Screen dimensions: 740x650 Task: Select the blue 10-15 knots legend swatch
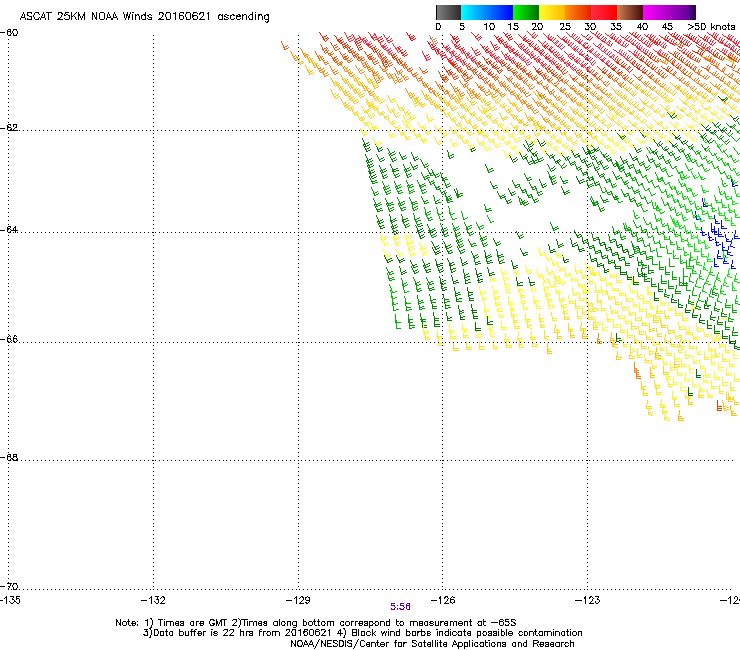pos(500,12)
